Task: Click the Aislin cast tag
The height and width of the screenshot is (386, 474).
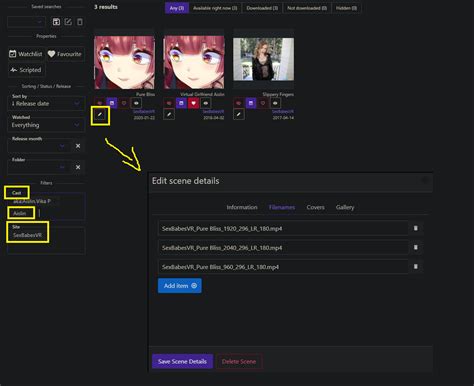Action: pyautogui.click(x=21, y=213)
